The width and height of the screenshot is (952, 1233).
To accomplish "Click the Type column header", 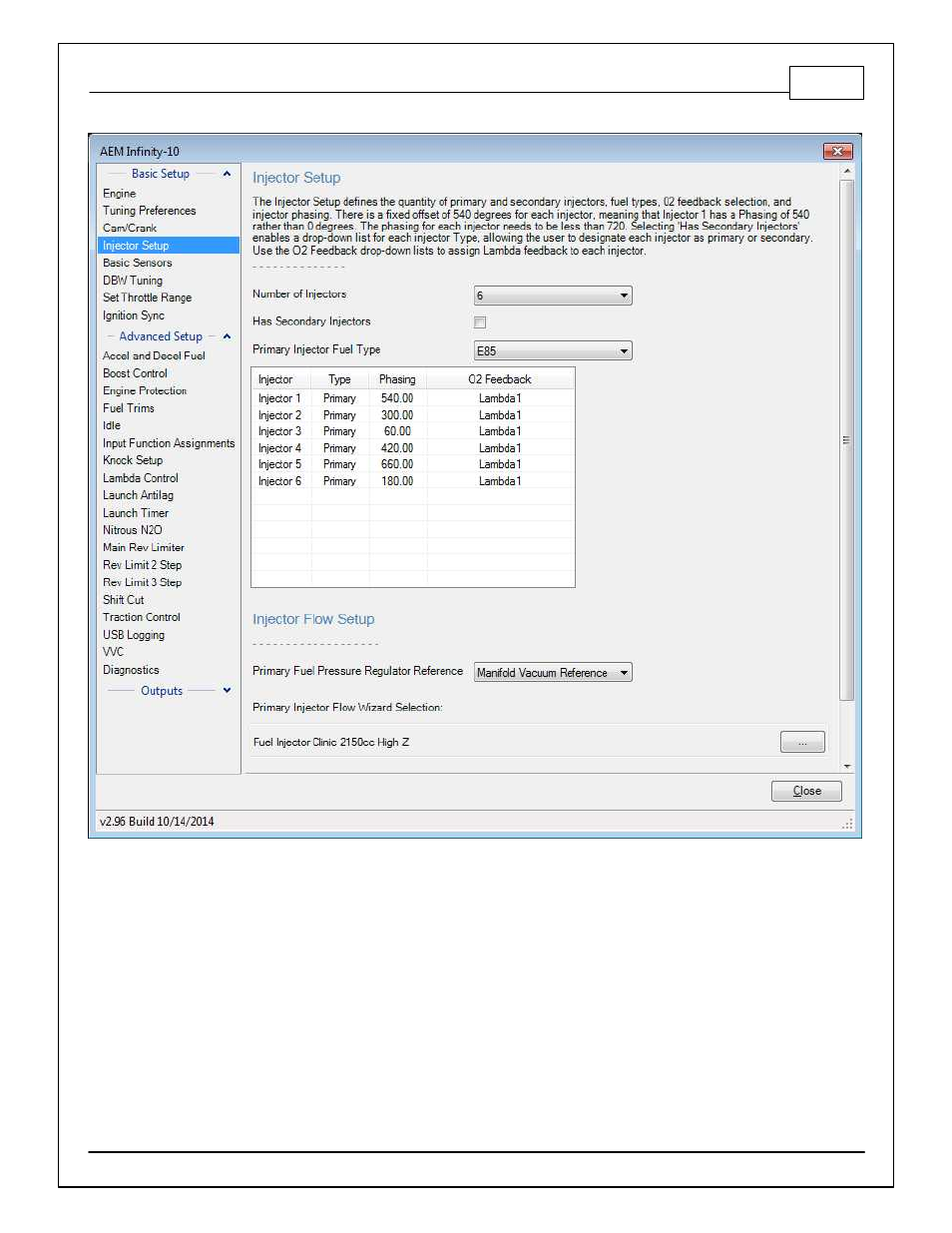I will pos(340,379).
